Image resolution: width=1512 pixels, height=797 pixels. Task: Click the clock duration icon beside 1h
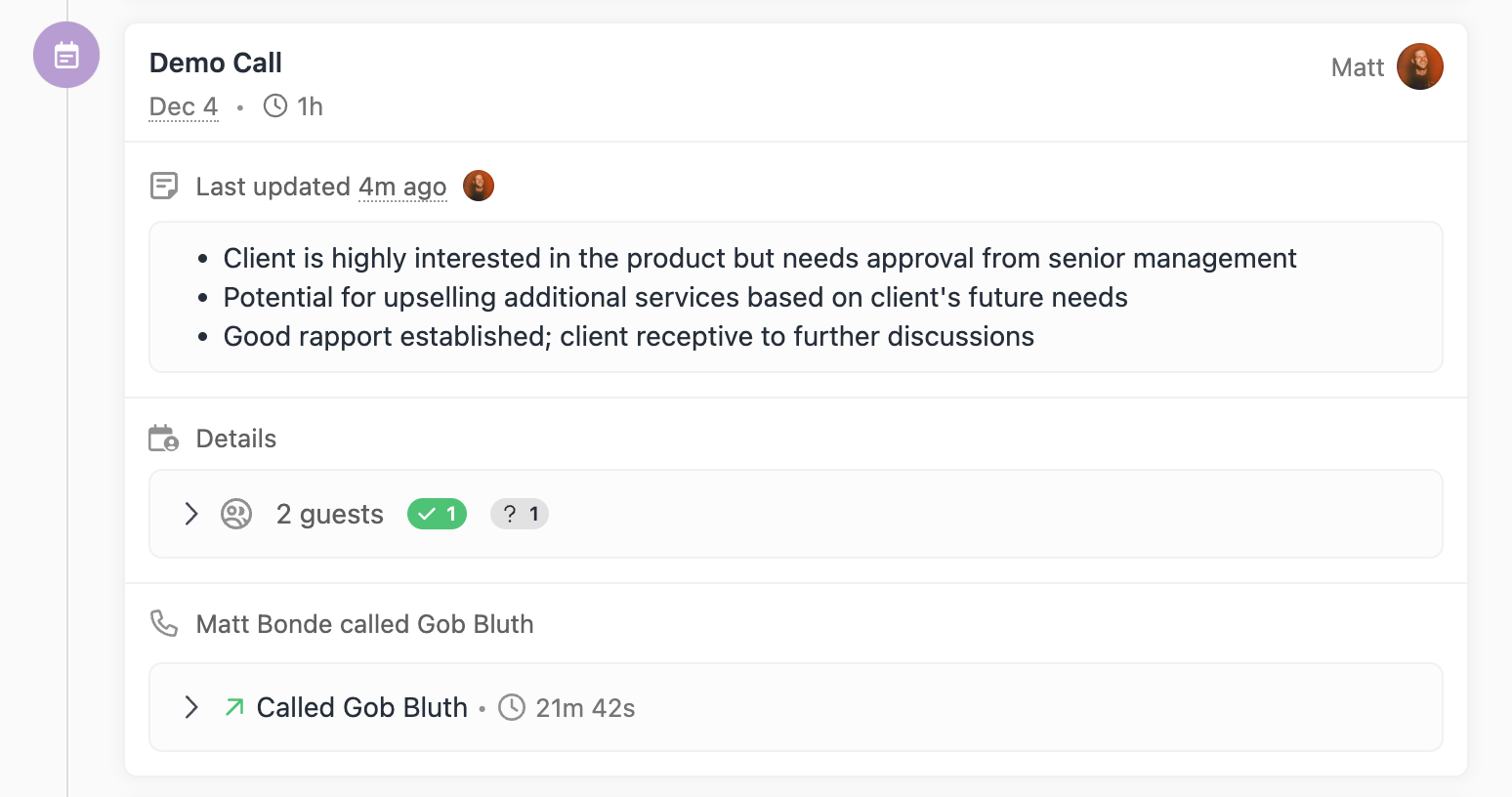[x=275, y=105]
